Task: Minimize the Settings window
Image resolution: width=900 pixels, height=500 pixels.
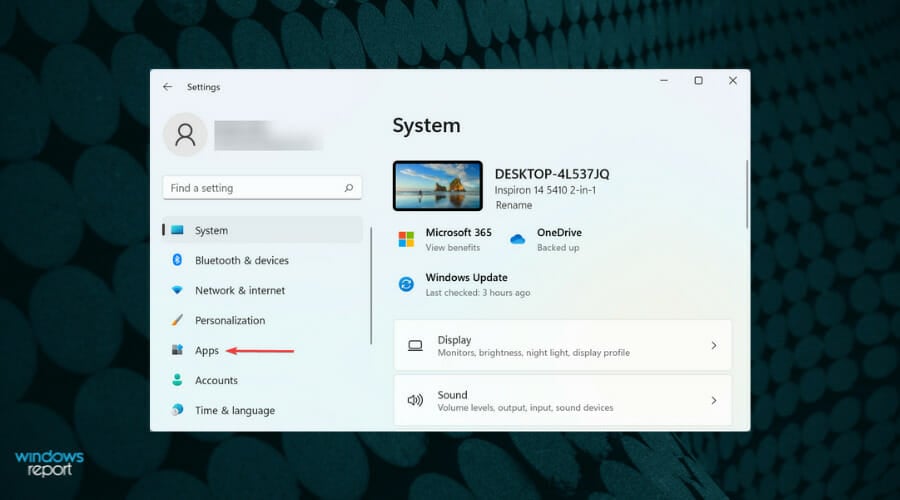Action: pyautogui.click(x=664, y=80)
